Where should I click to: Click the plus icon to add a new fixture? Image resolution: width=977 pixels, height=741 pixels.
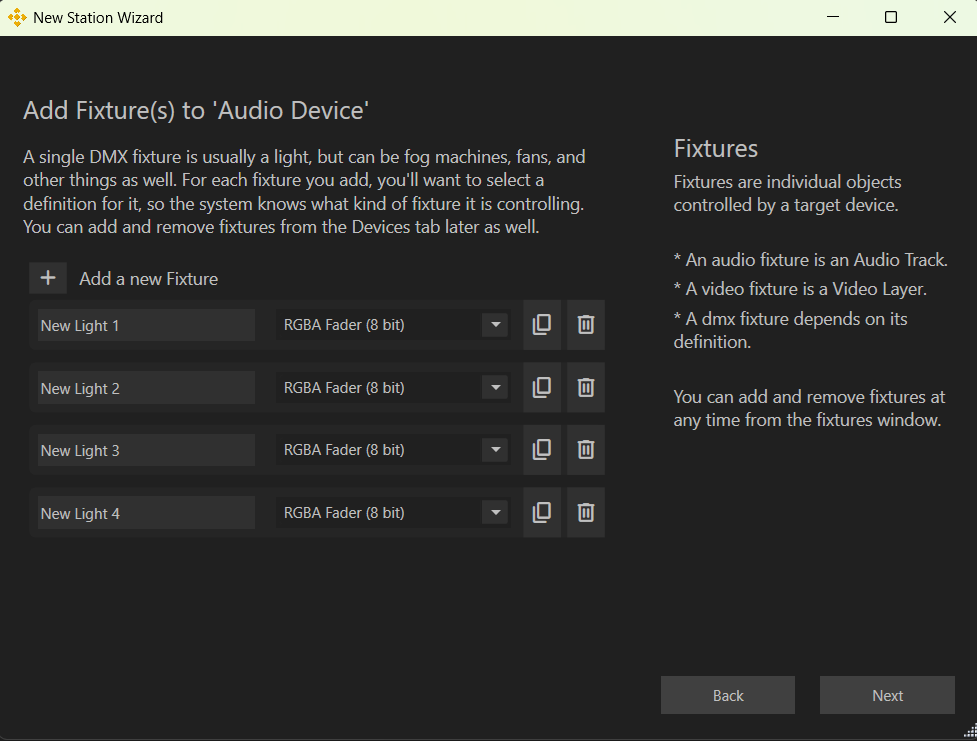(48, 278)
